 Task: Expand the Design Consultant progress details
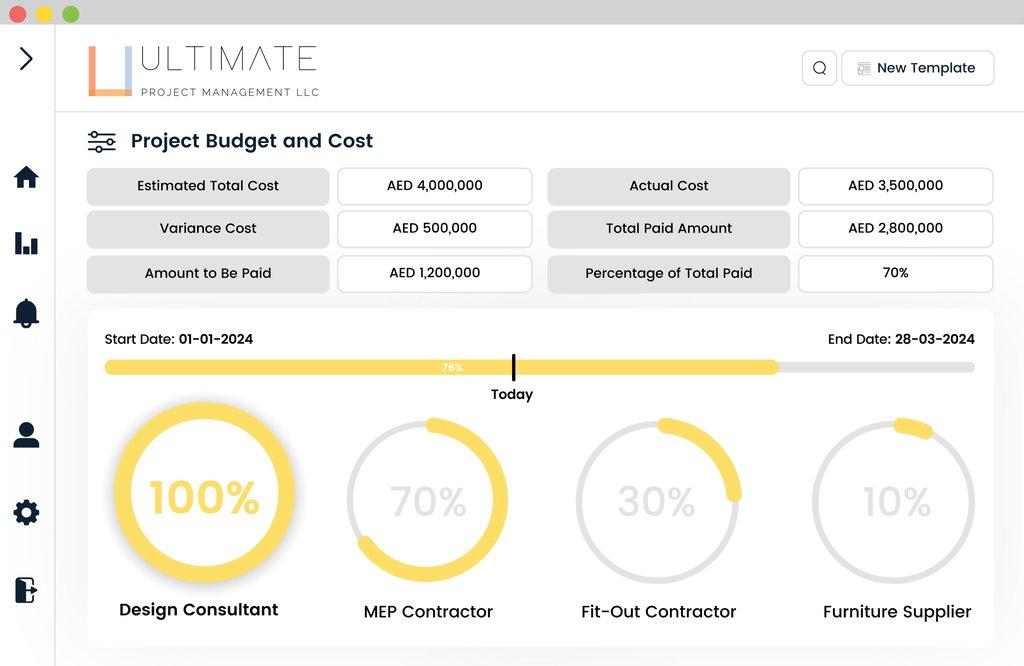click(x=198, y=611)
